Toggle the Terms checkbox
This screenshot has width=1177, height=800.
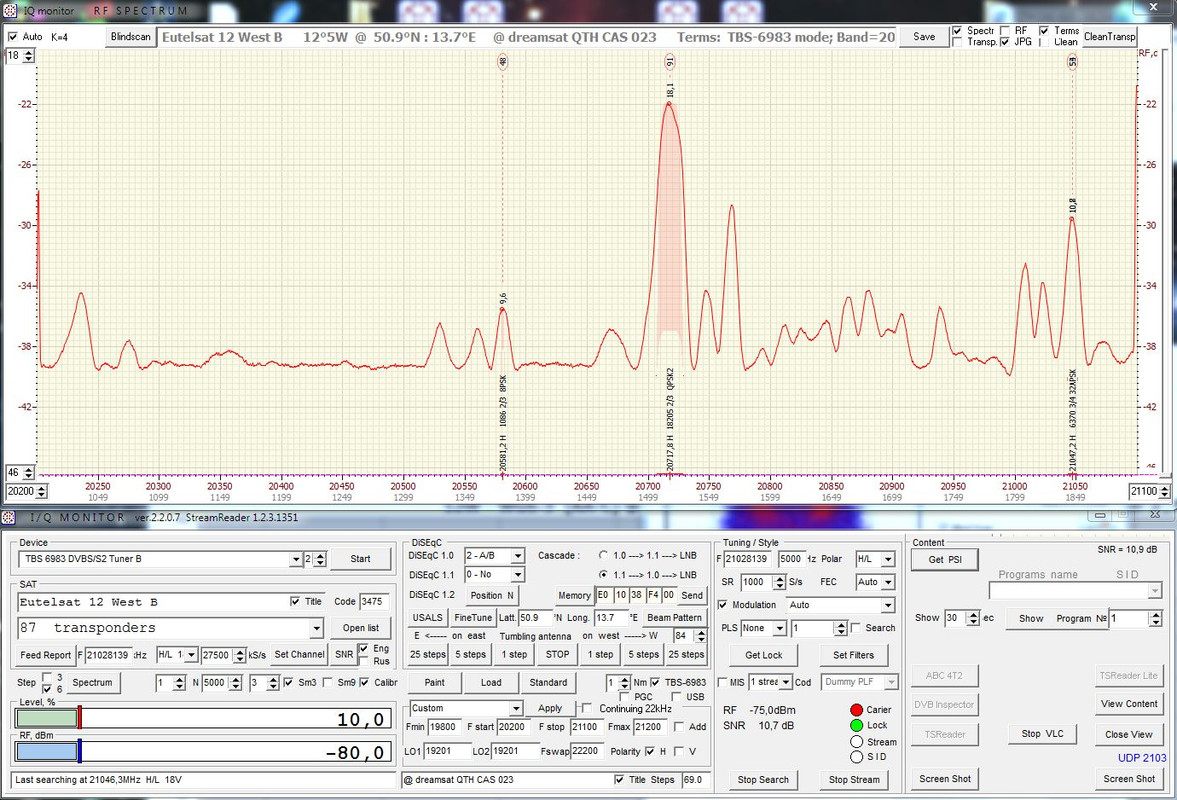(1044, 31)
